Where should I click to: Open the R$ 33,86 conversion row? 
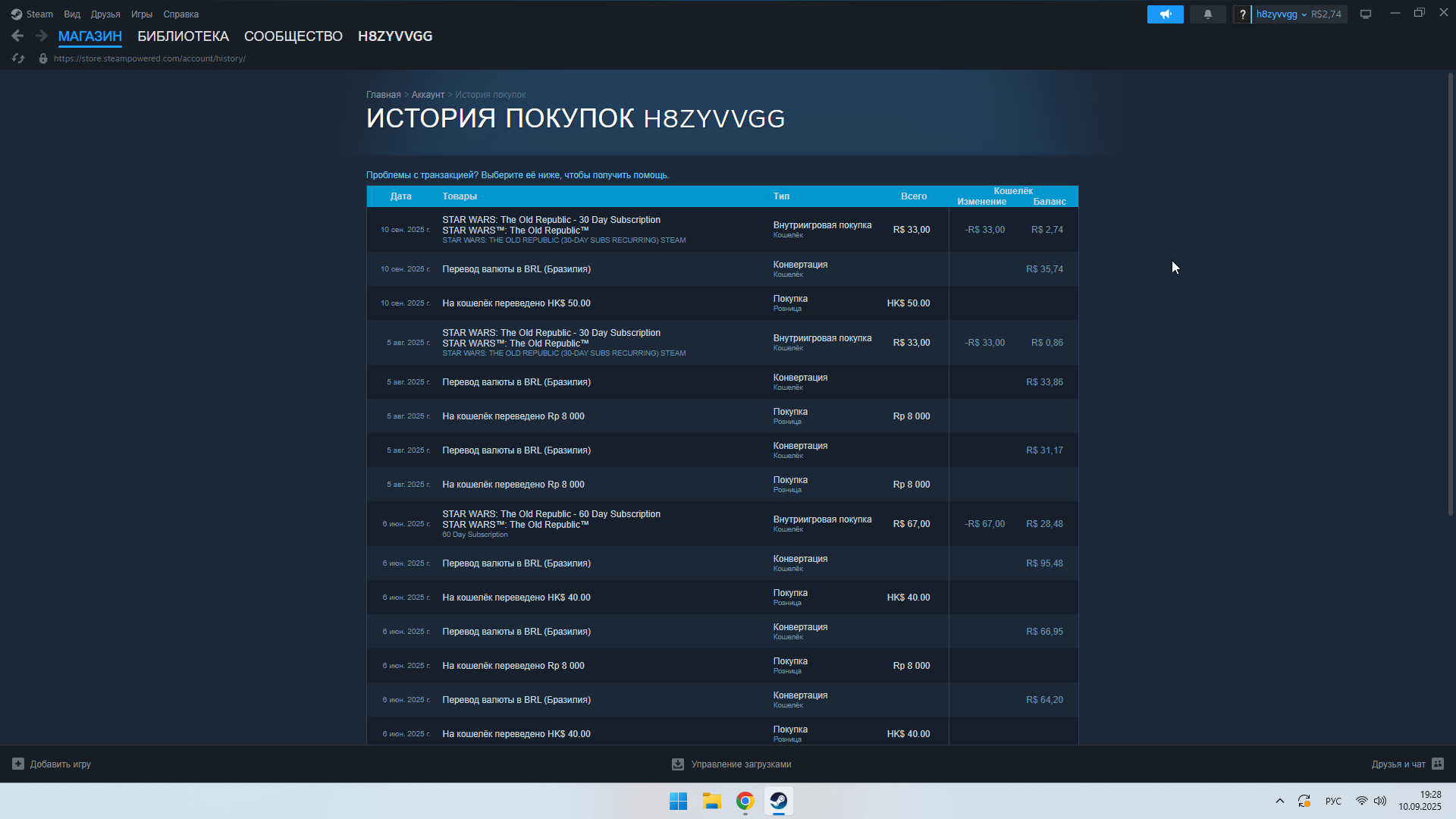(722, 382)
